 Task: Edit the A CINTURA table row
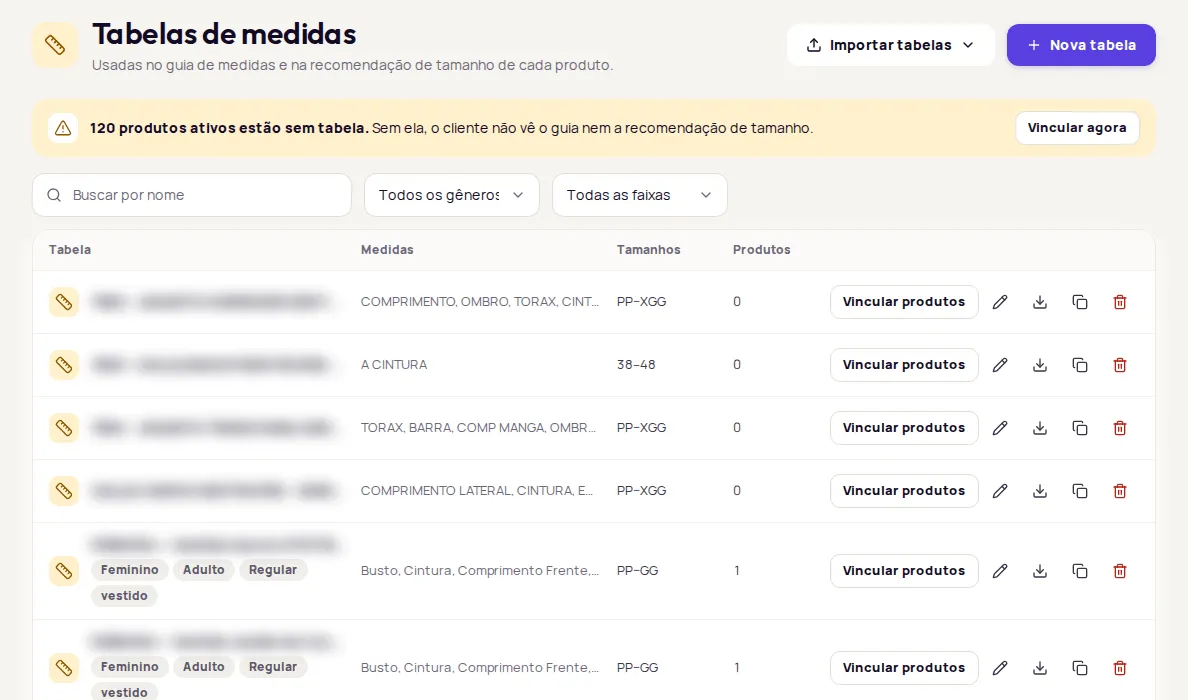click(1000, 364)
